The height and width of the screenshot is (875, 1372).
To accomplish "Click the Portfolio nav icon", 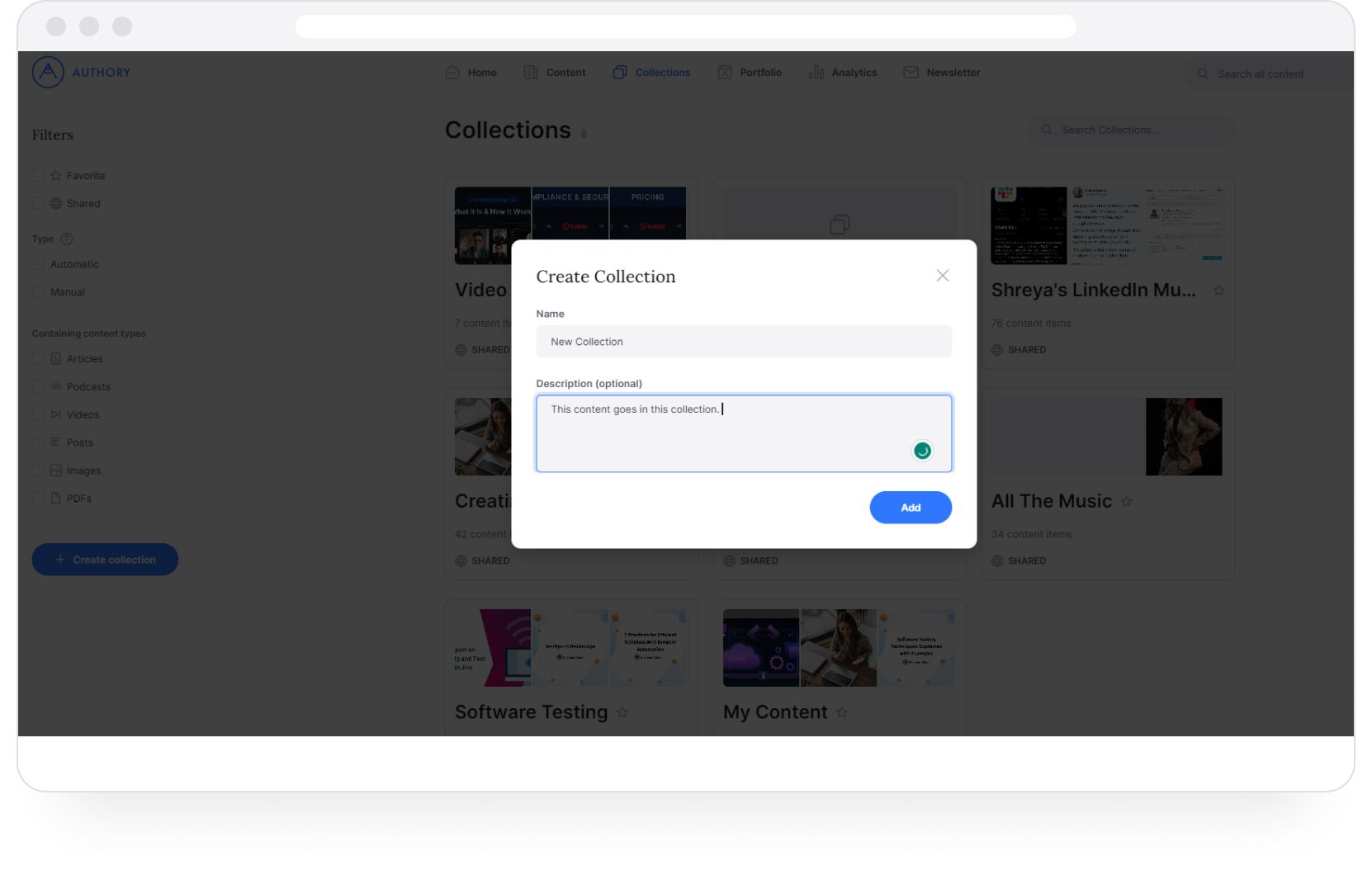I will coord(724,73).
